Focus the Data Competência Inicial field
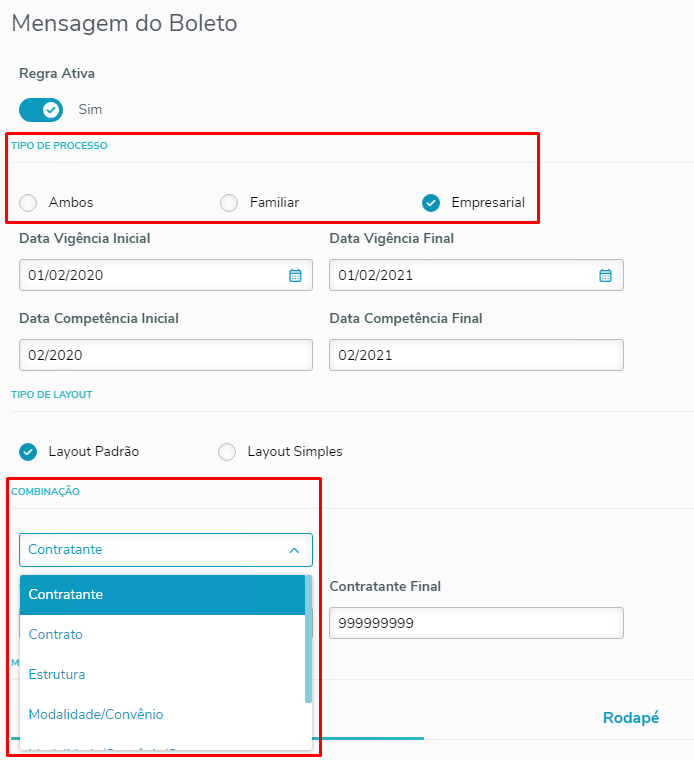The height and width of the screenshot is (760, 694). [165, 355]
